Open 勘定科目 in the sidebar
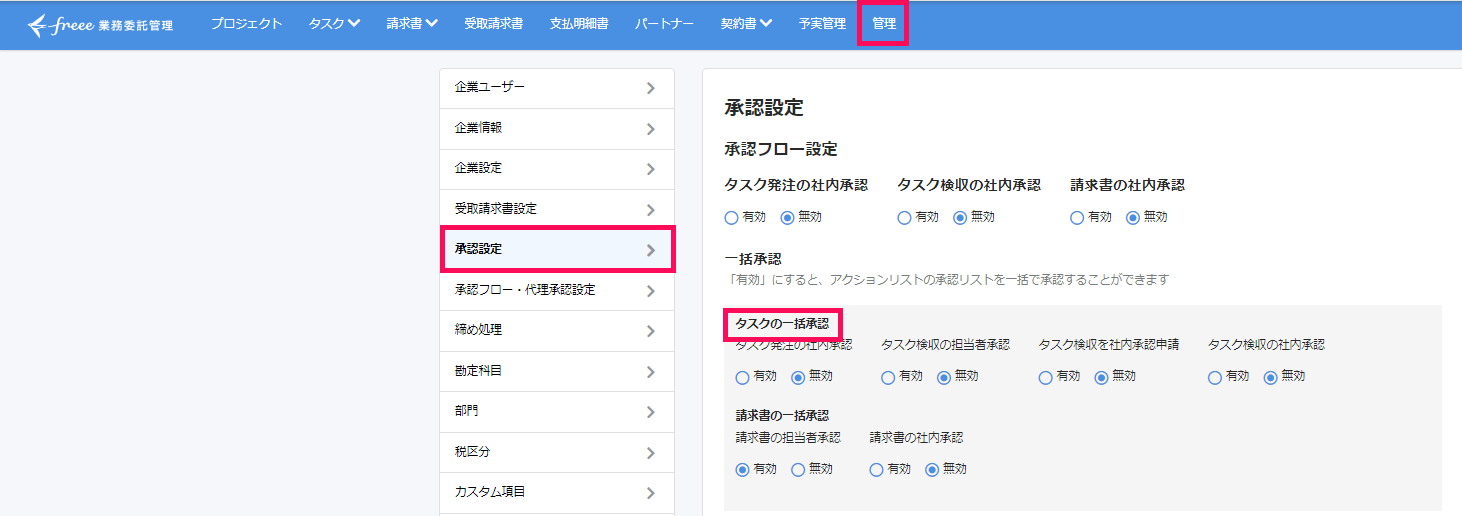 (x=557, y=371)
